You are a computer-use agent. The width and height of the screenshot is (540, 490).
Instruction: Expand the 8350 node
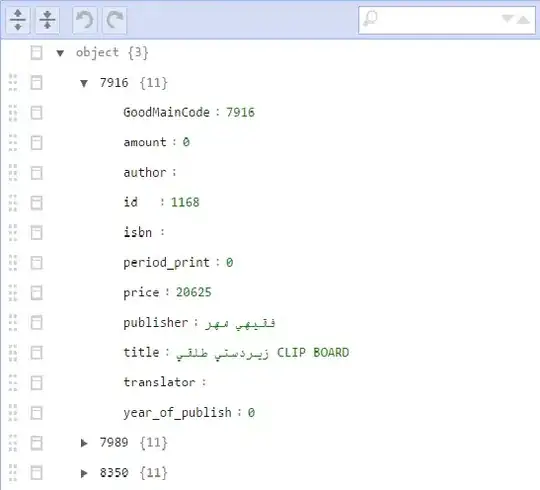coord(84,473)
